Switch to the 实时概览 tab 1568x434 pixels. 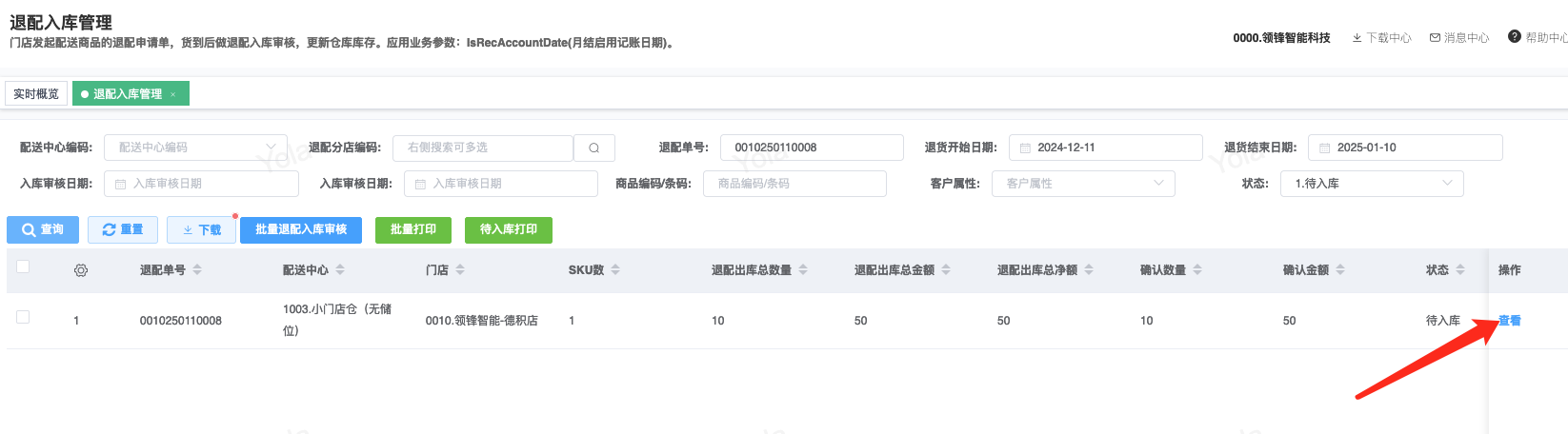[x=36, y=94]
